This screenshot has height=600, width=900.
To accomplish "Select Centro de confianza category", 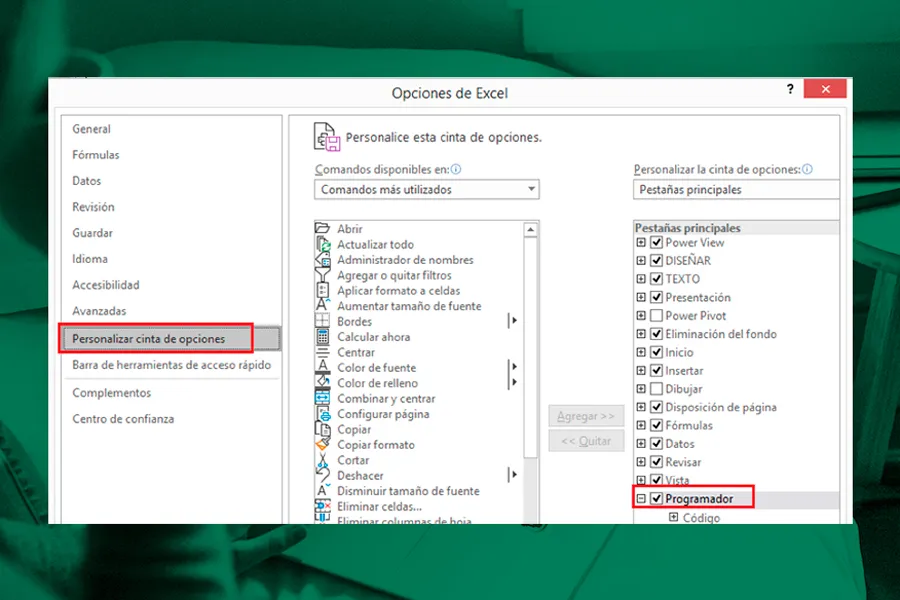I will coord(123,419).
